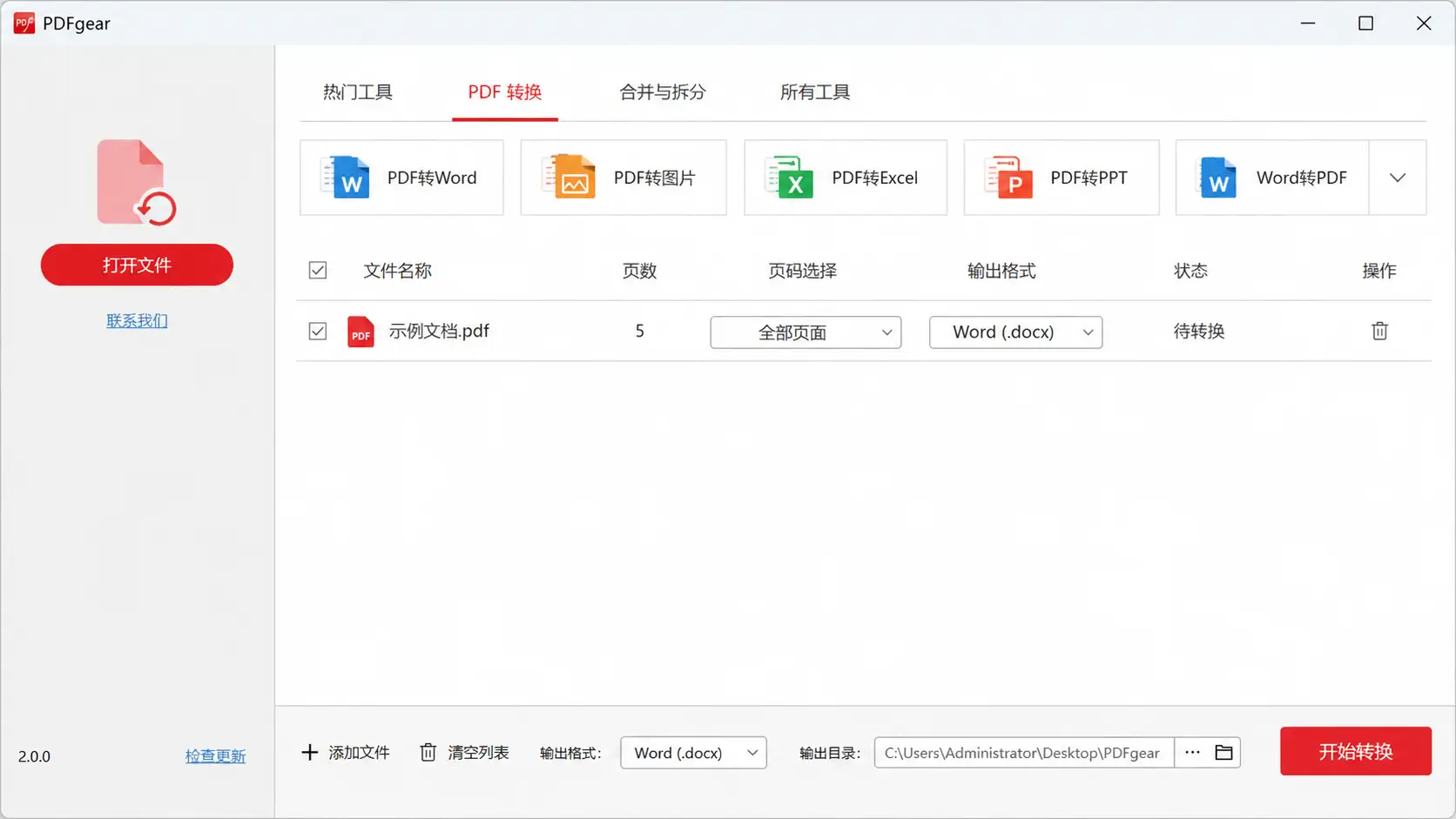The width and height of the screenshot is (1456, 819).
Task: Click the red 打开文件 button
Action: coord(137,265)
